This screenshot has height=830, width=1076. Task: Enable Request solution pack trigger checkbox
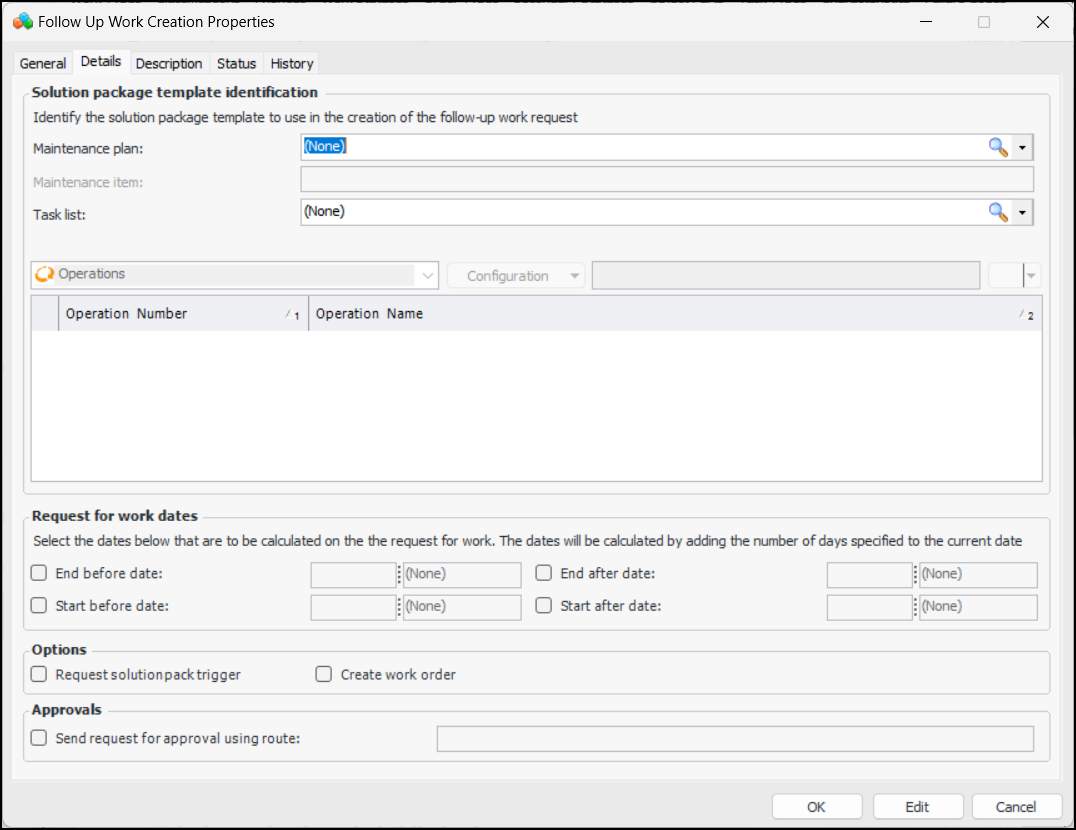coord(39,675)
